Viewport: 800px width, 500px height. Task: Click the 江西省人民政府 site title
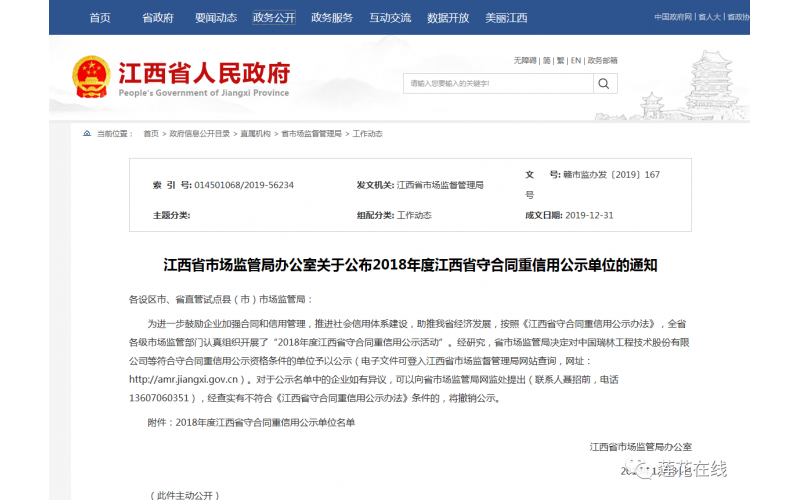(205, 73)
